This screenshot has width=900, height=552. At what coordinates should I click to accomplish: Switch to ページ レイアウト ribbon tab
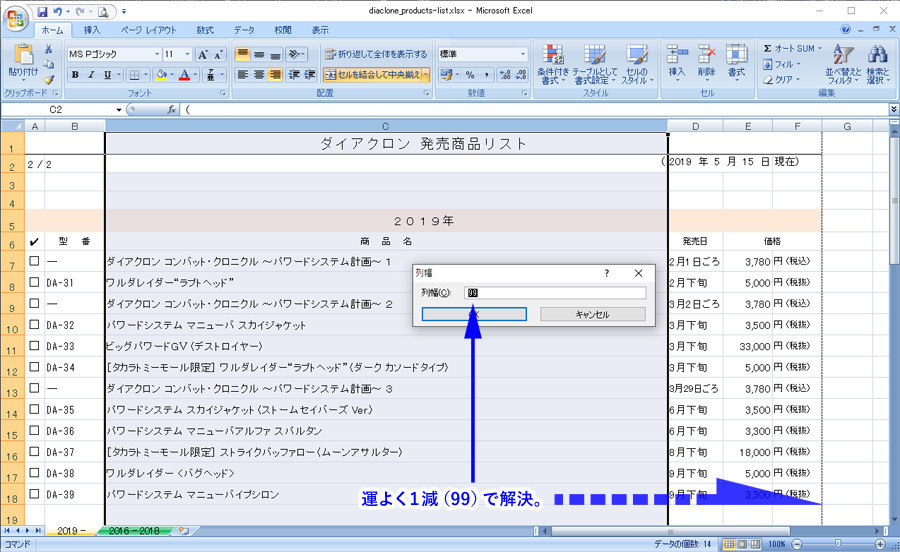pyautogui.click(x=148, y=30)
